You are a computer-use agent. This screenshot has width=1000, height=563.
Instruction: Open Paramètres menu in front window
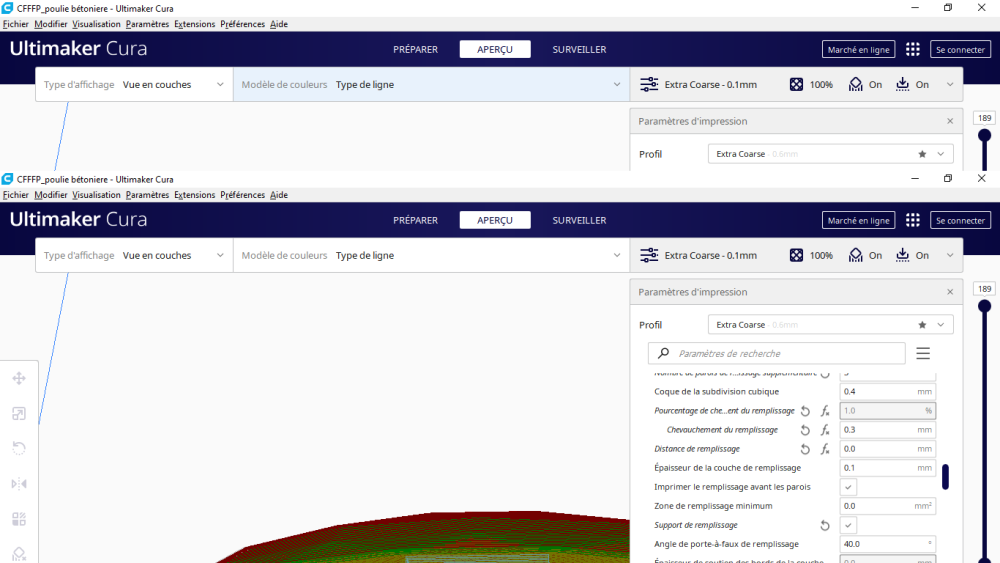tap(147, 195)
